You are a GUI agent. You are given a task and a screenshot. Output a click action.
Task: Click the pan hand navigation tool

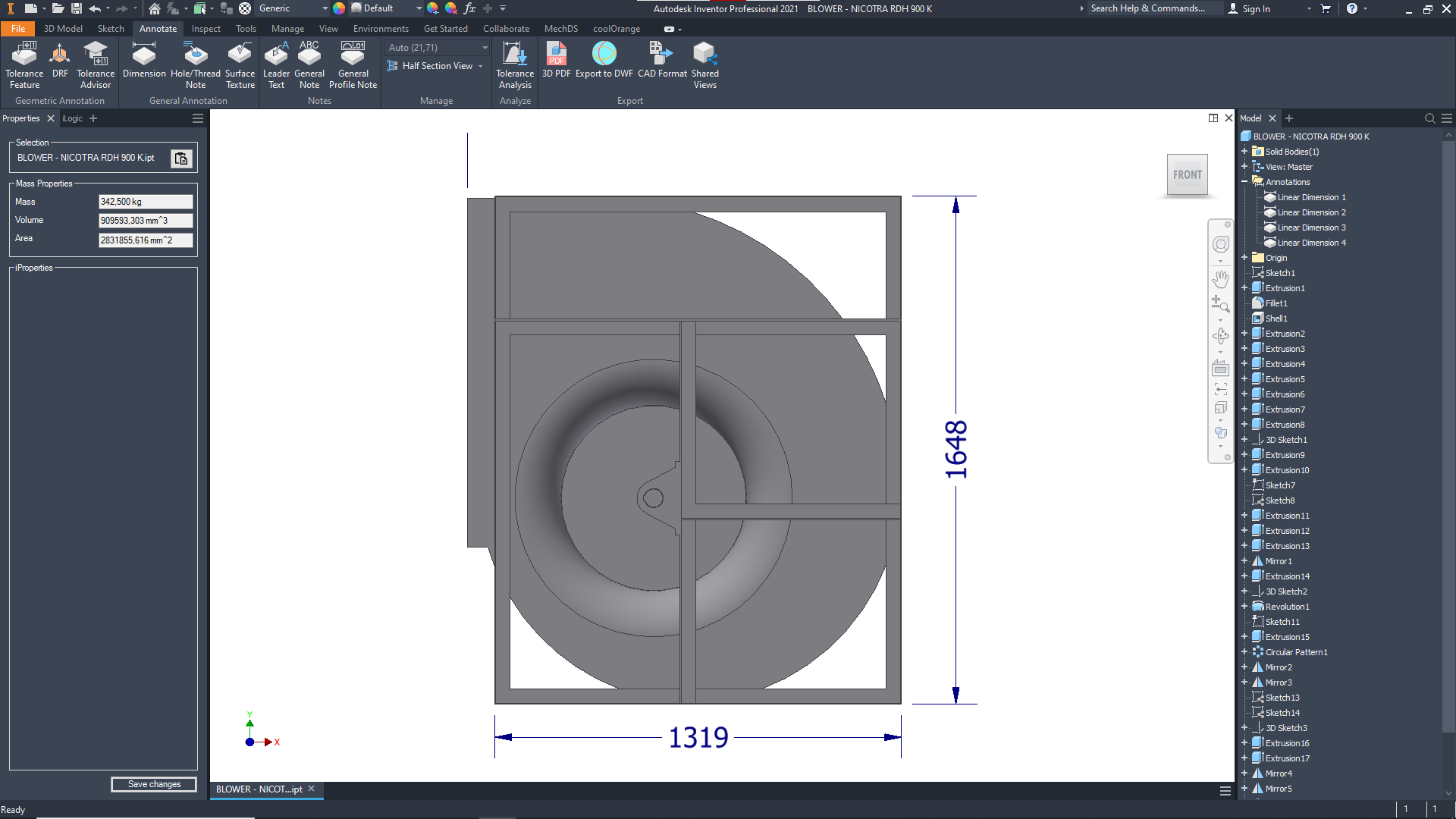[1220, 279]
